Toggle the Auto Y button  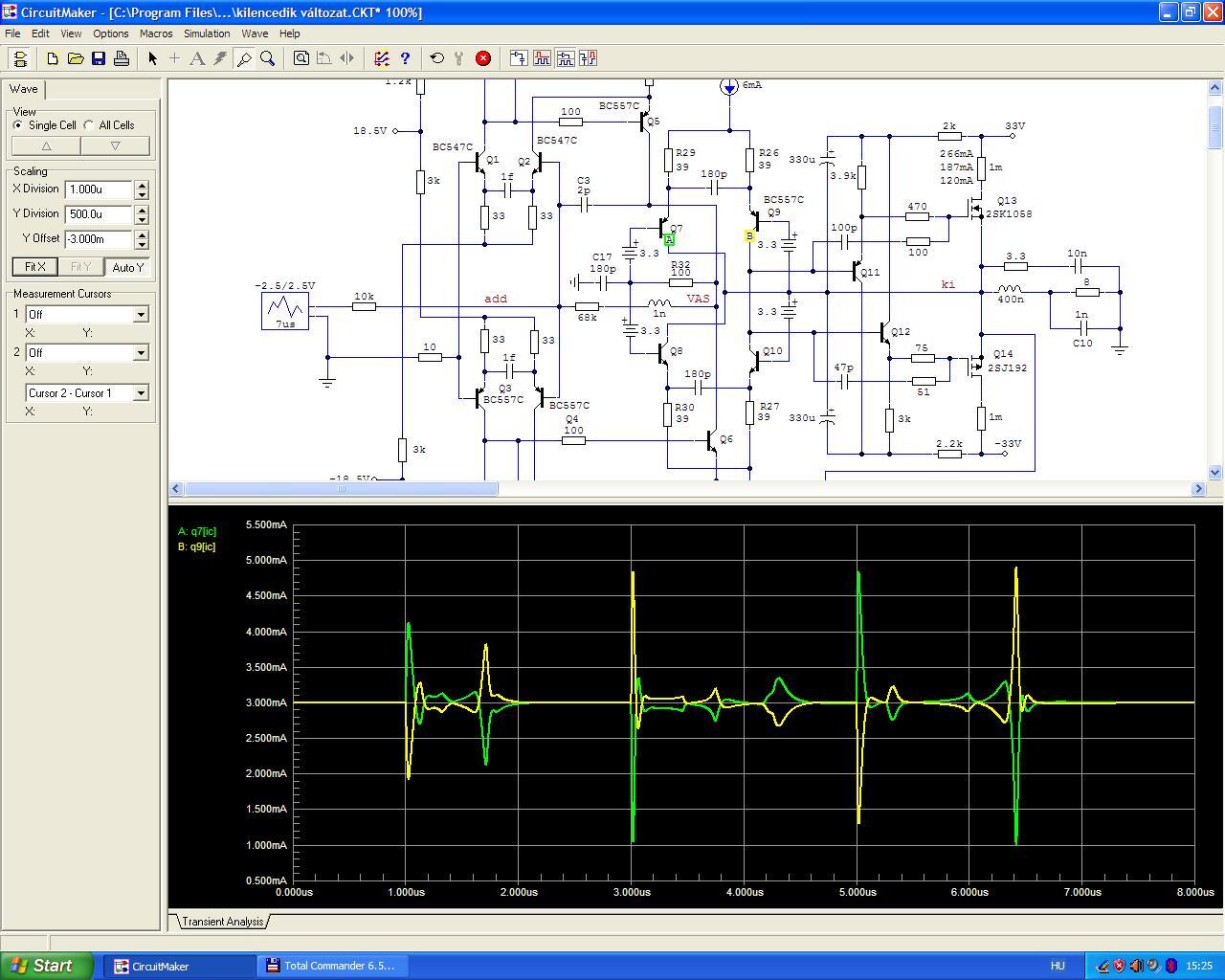pos(127,267)
